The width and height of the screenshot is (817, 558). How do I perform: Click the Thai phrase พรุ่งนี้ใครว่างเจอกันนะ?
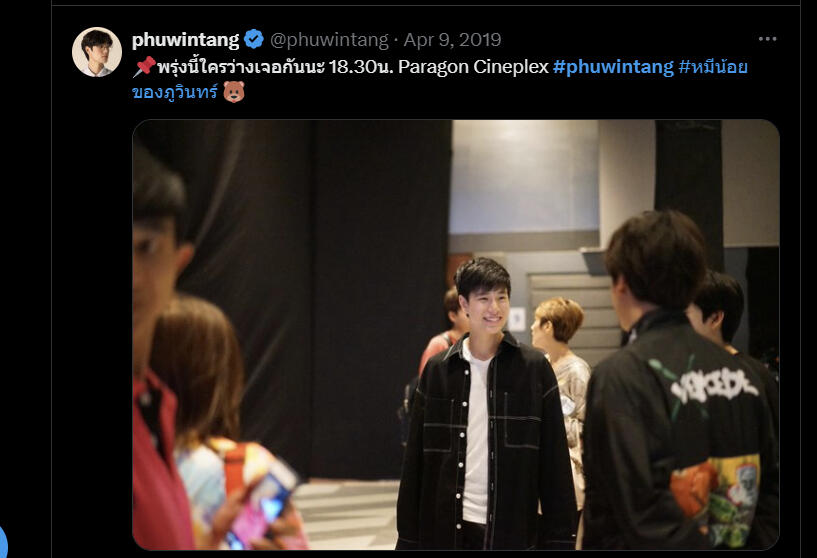[x=241, y=67]
